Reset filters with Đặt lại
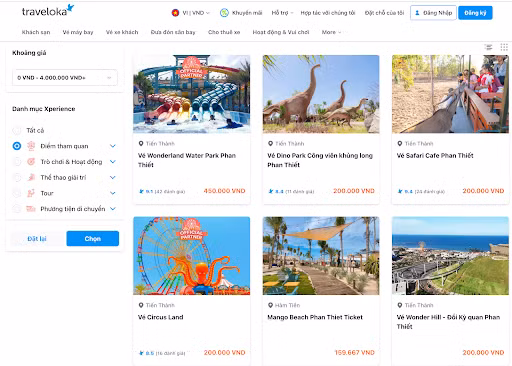Viewport: 512px width, 366px height. tap(37, 239)
